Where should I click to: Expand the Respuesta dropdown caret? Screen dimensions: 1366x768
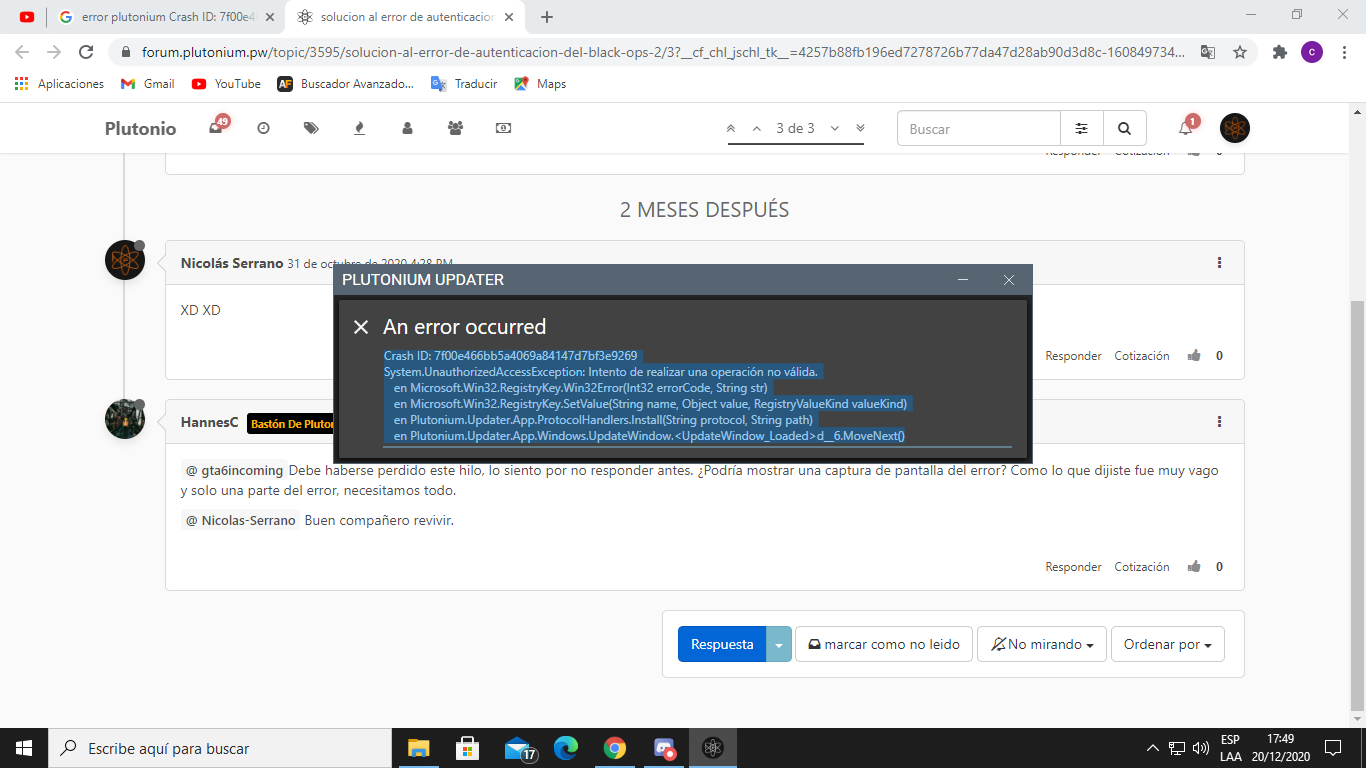(779, 644)
